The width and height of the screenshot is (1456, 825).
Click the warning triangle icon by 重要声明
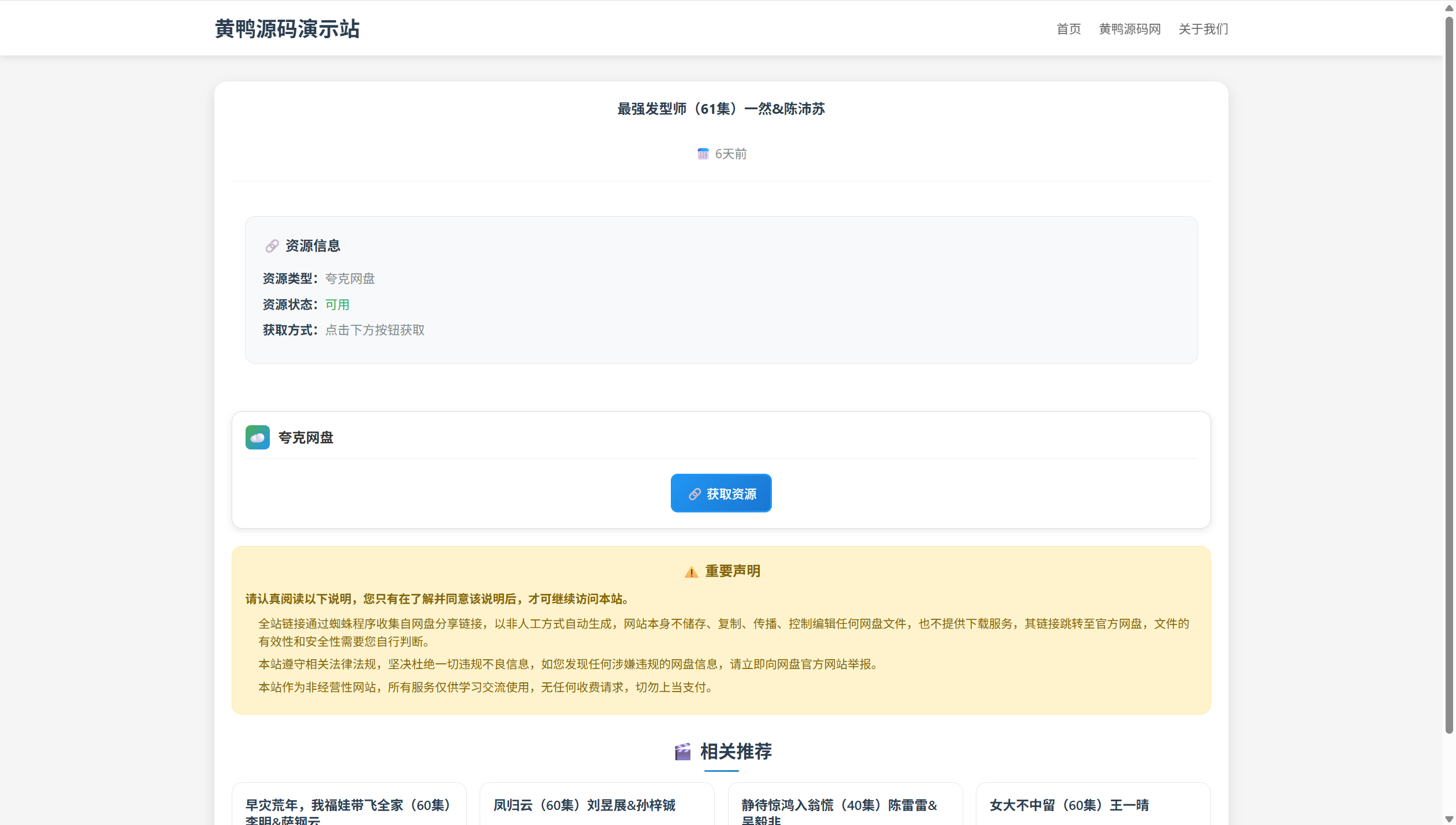(x=691, y=572)
